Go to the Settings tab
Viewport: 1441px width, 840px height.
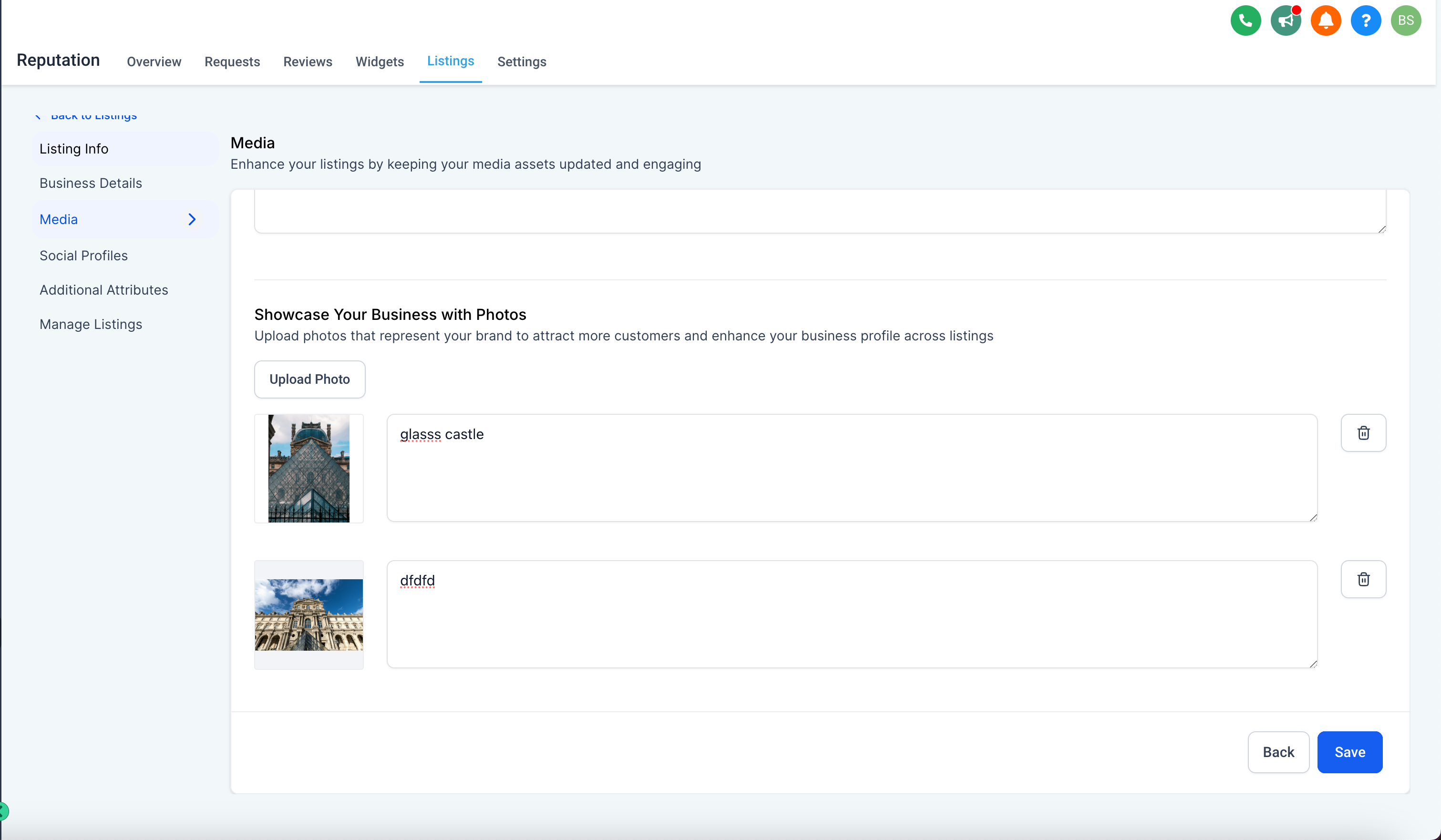pos(522,62)
